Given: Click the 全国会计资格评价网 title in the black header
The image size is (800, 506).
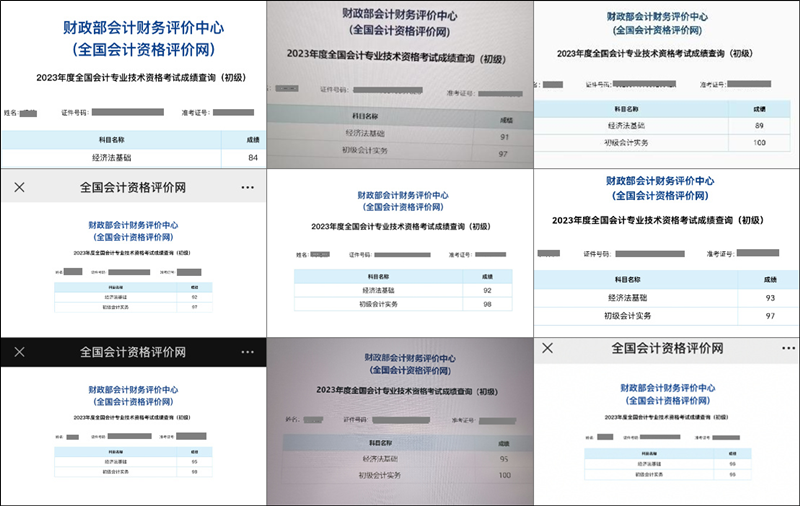Looking at the screenshot, I should [133, 352].
